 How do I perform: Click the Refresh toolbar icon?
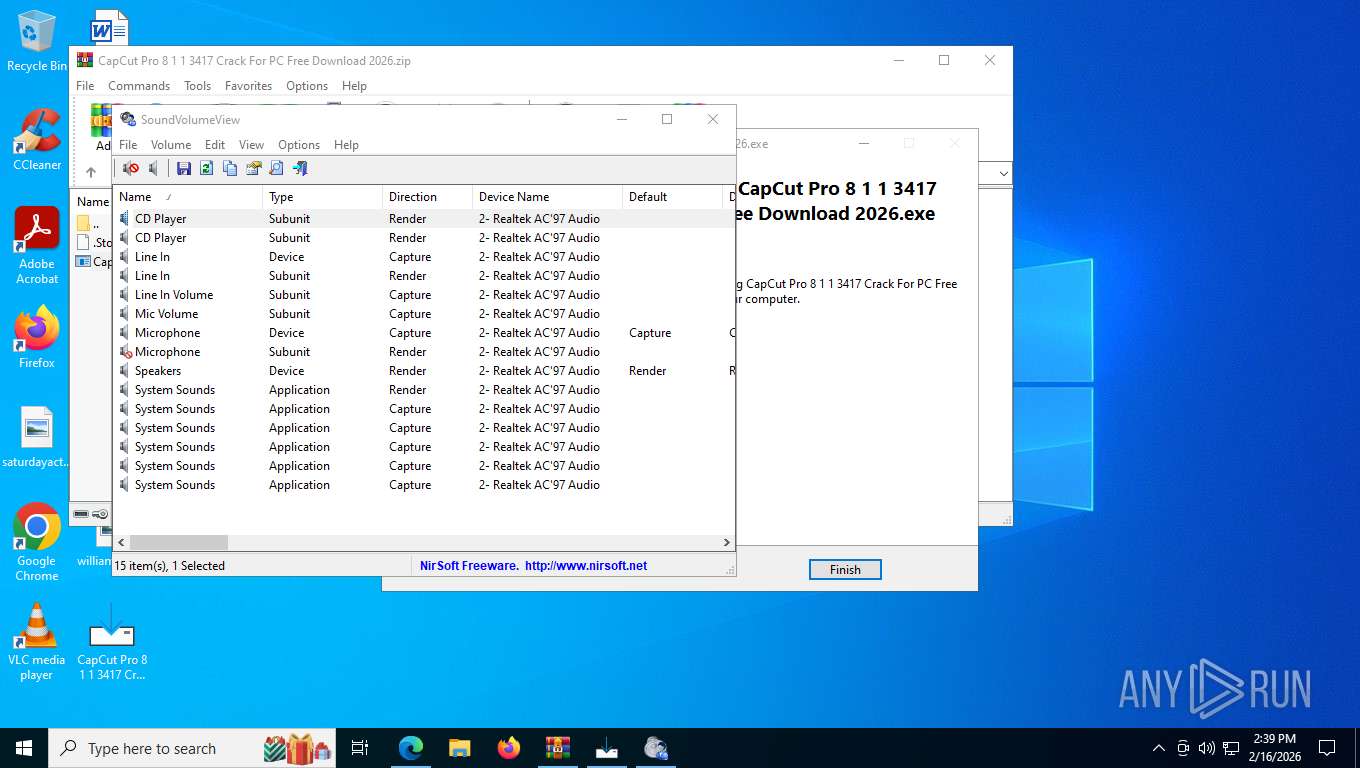click(207, 168)
